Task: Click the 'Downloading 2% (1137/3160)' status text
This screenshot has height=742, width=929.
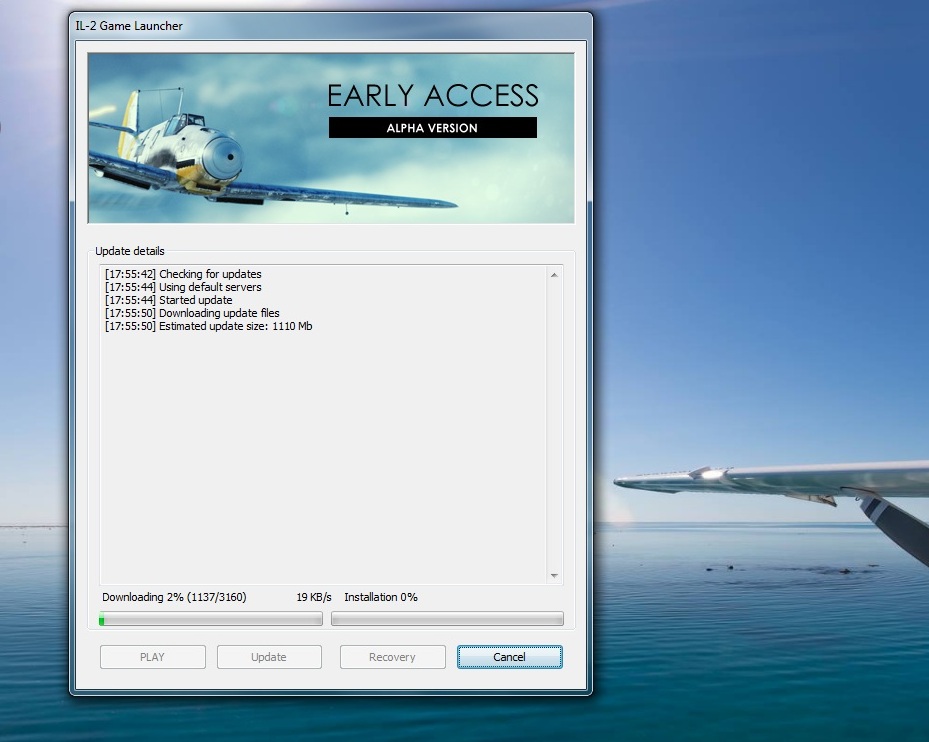Action: coord(174,597)
